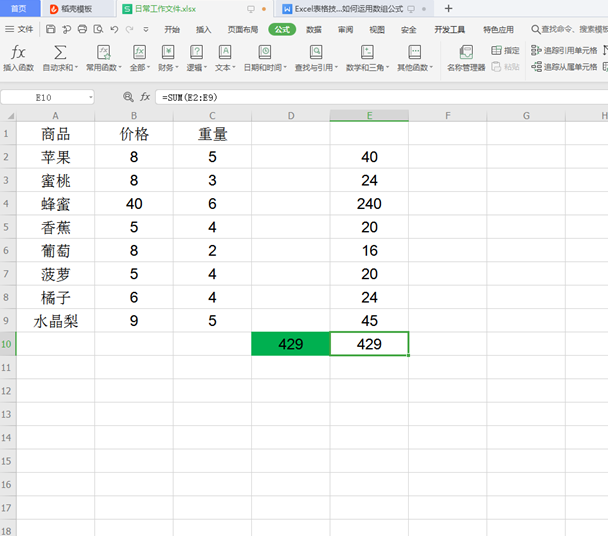Open the Text (文本) functions icon
The height and width of the screenshot is (536, 608).
point(225,52)
